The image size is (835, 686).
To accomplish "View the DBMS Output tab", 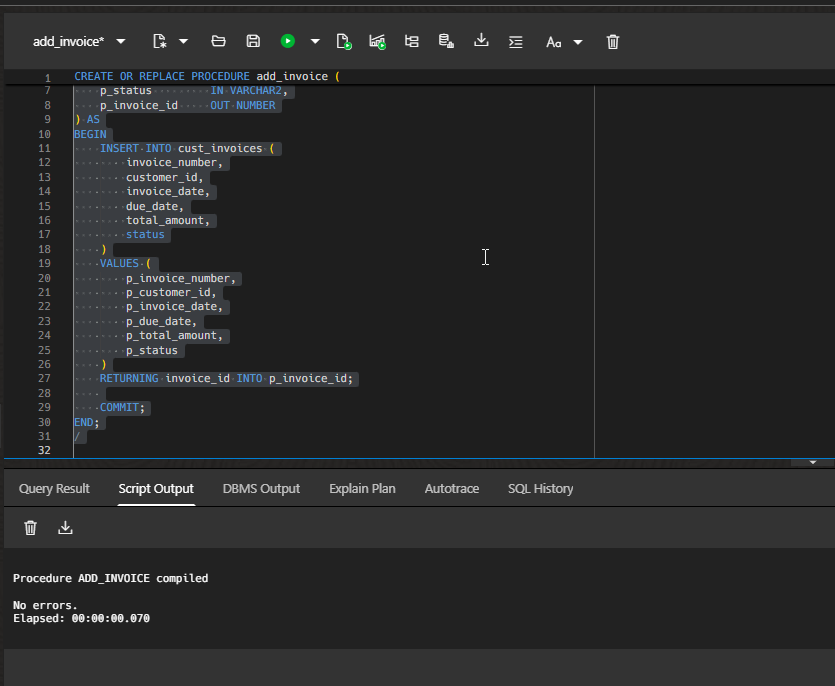I will pyautogui.click(x=261, y=489).
